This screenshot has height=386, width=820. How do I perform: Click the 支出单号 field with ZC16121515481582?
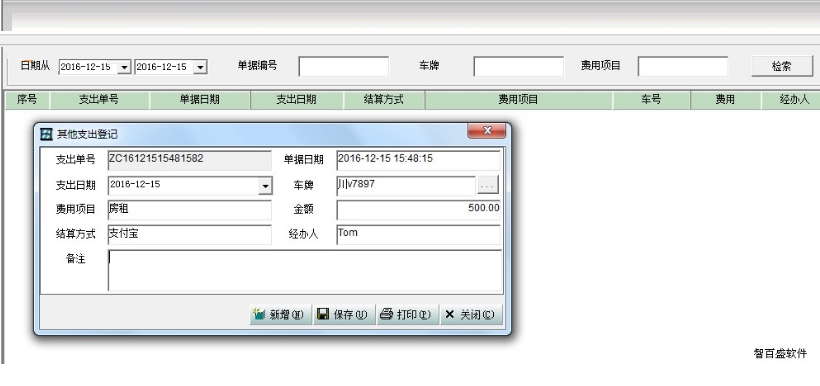tap(190, 160)
